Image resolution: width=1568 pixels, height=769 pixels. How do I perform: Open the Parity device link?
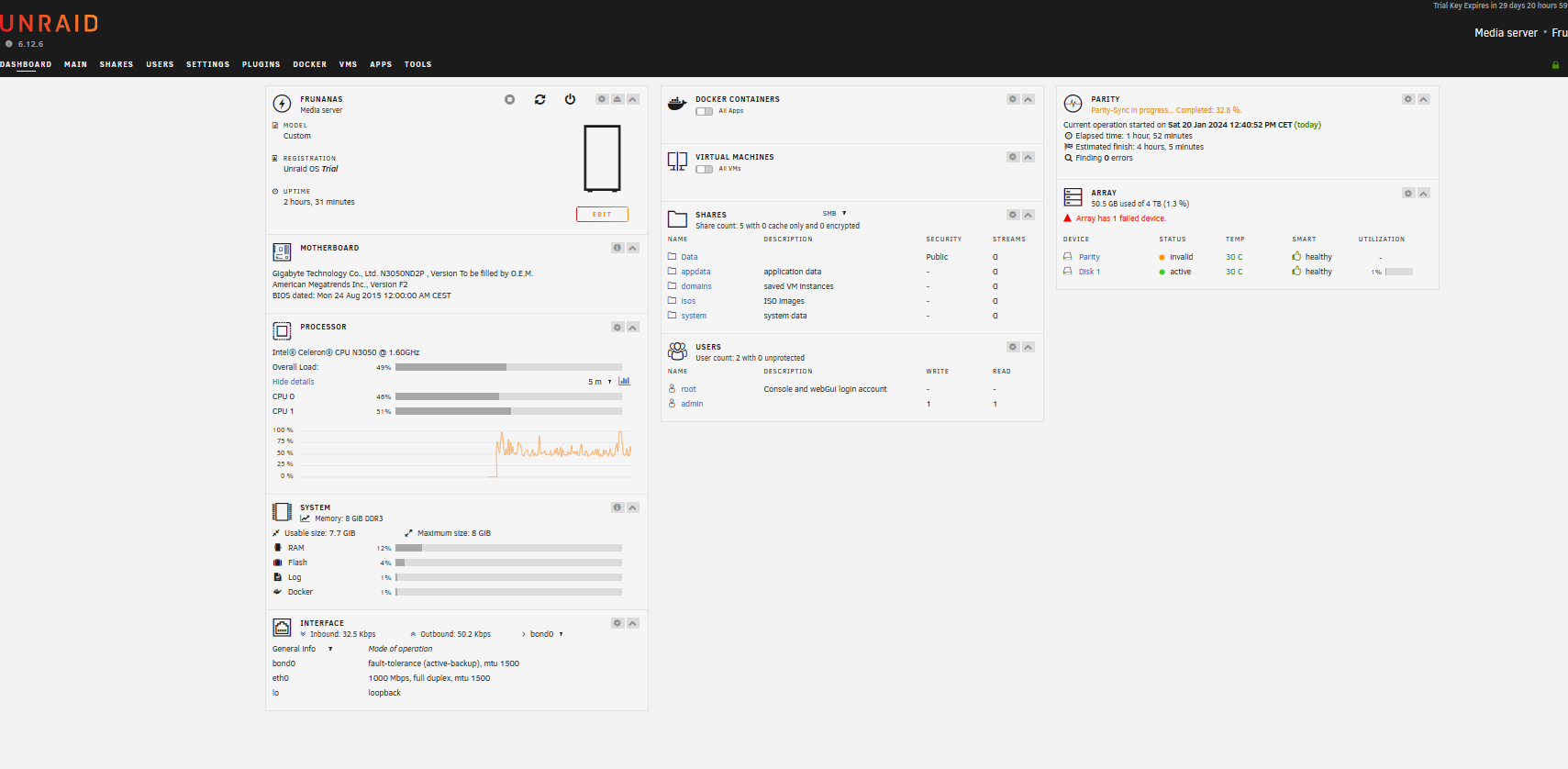coord(1089,257)
